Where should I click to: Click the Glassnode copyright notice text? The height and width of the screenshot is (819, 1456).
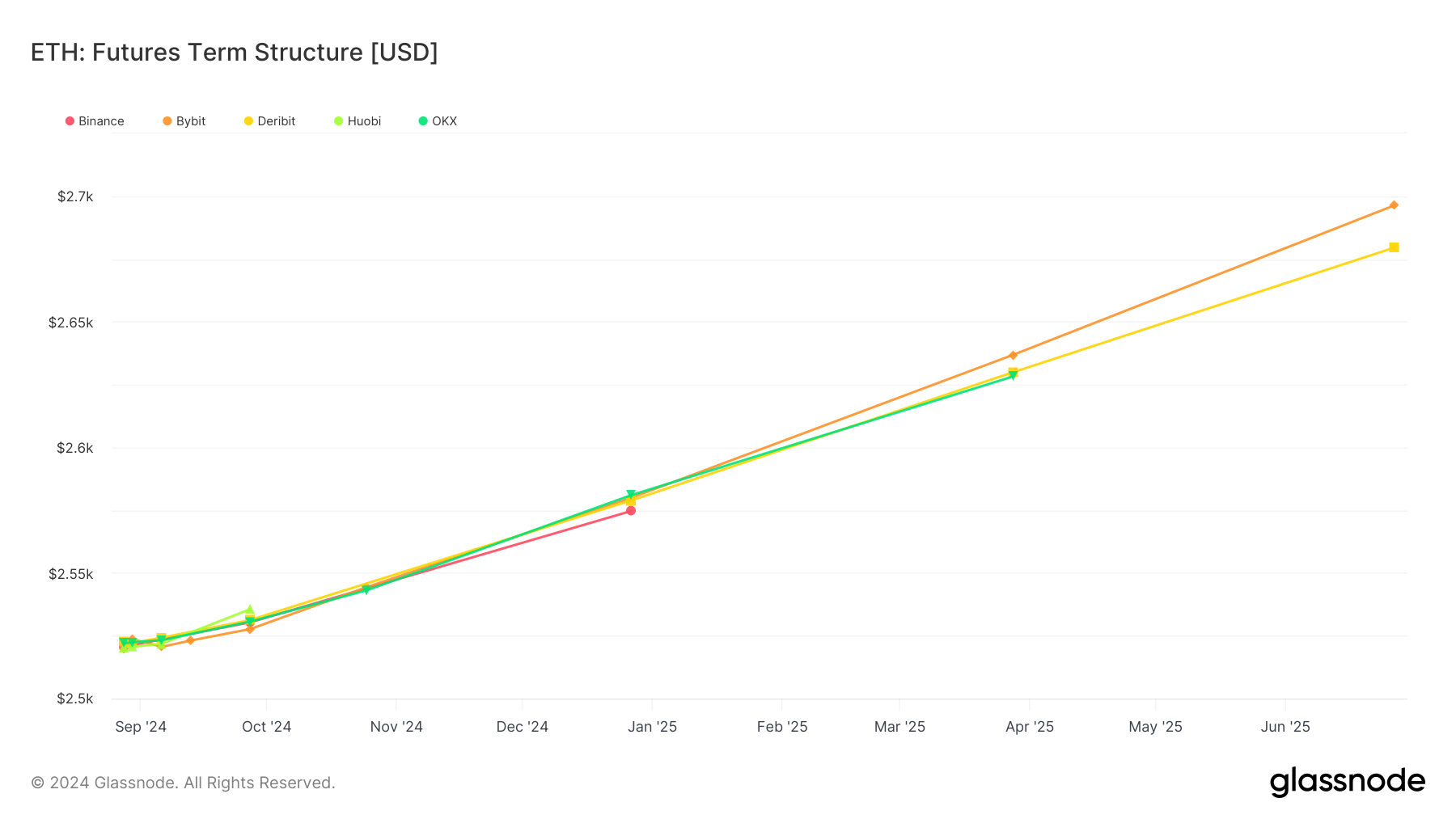pos(183,783)
